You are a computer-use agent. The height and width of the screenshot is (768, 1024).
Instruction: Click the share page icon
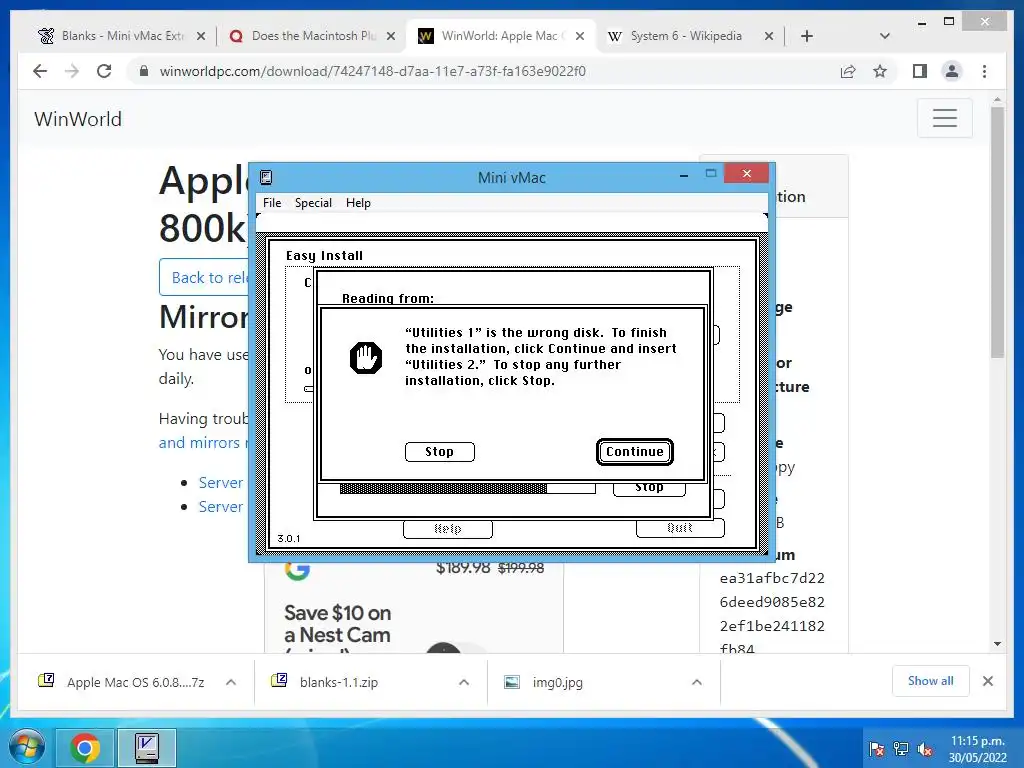click(x=848, y=71)
